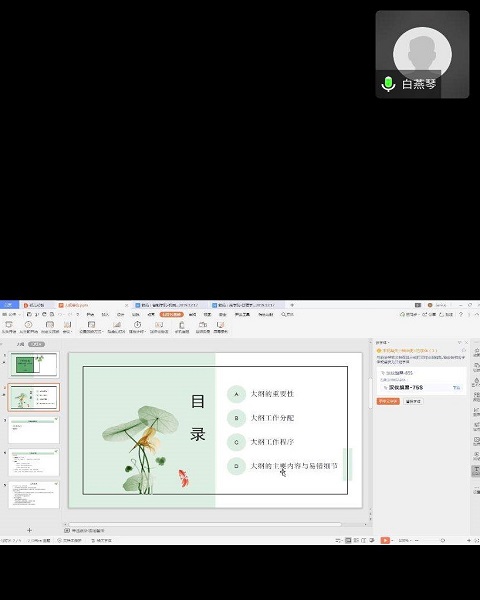Click the print preview quick toolbar icon
The width and height of the screenshot is (480, 600).
[52, 314]
